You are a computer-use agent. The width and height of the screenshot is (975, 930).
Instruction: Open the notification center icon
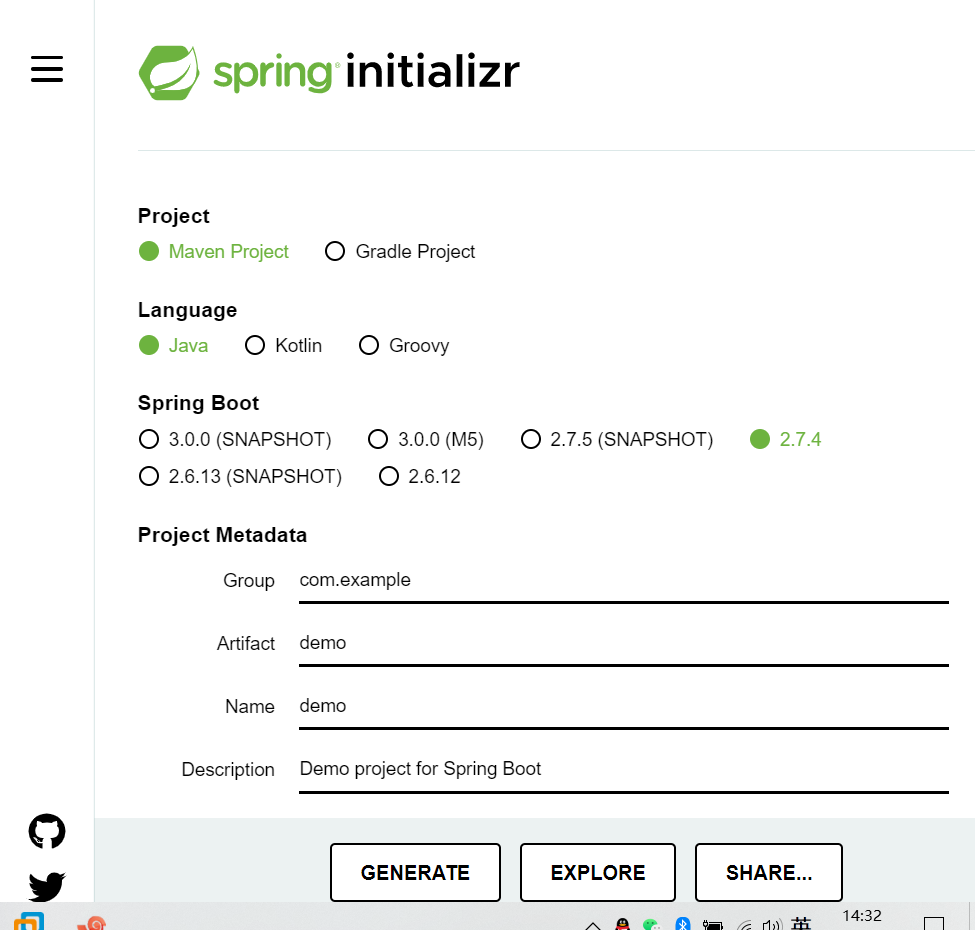[x=933, y=923]
